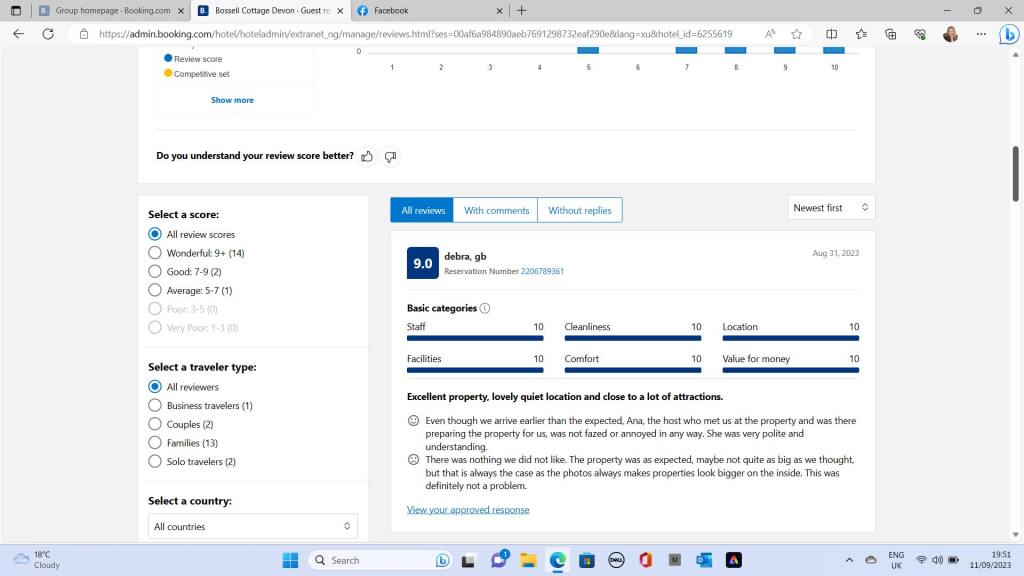Select the Wonderful: 9+ score filter
Viewport: 1024px width, 576px height.
(x=155, y=253)
